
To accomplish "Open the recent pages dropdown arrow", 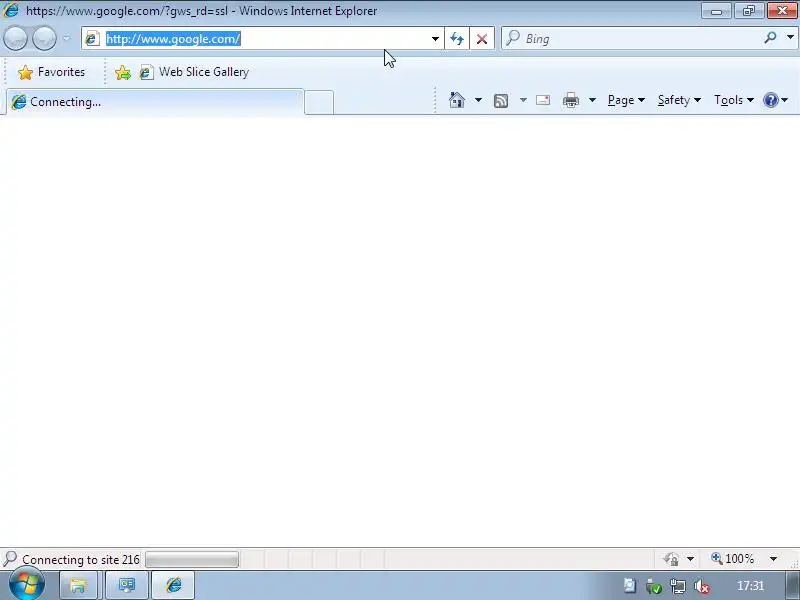I will point(67,39).
